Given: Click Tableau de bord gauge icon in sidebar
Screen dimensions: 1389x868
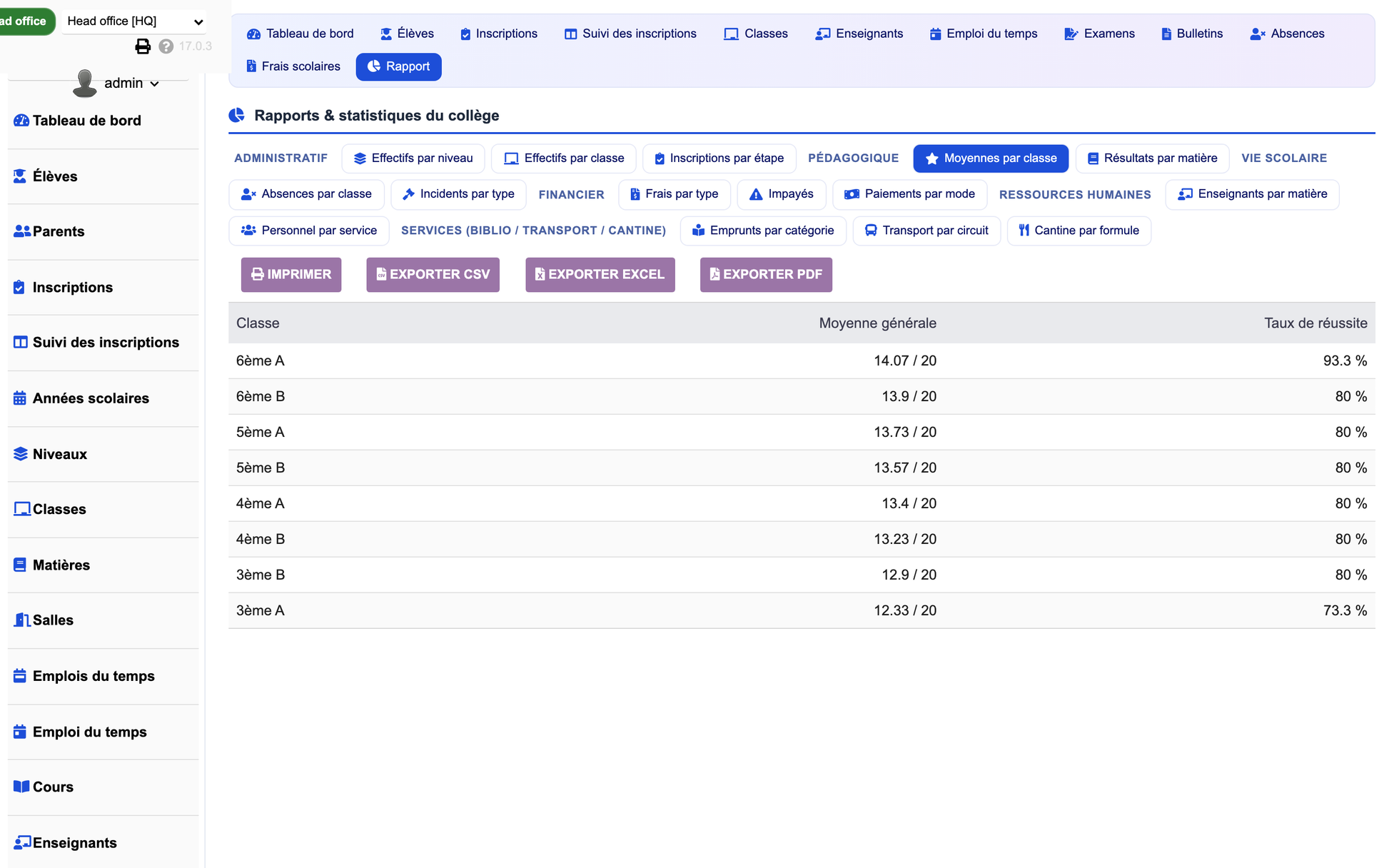Looking at the screenshot, I should click(21, 121).
